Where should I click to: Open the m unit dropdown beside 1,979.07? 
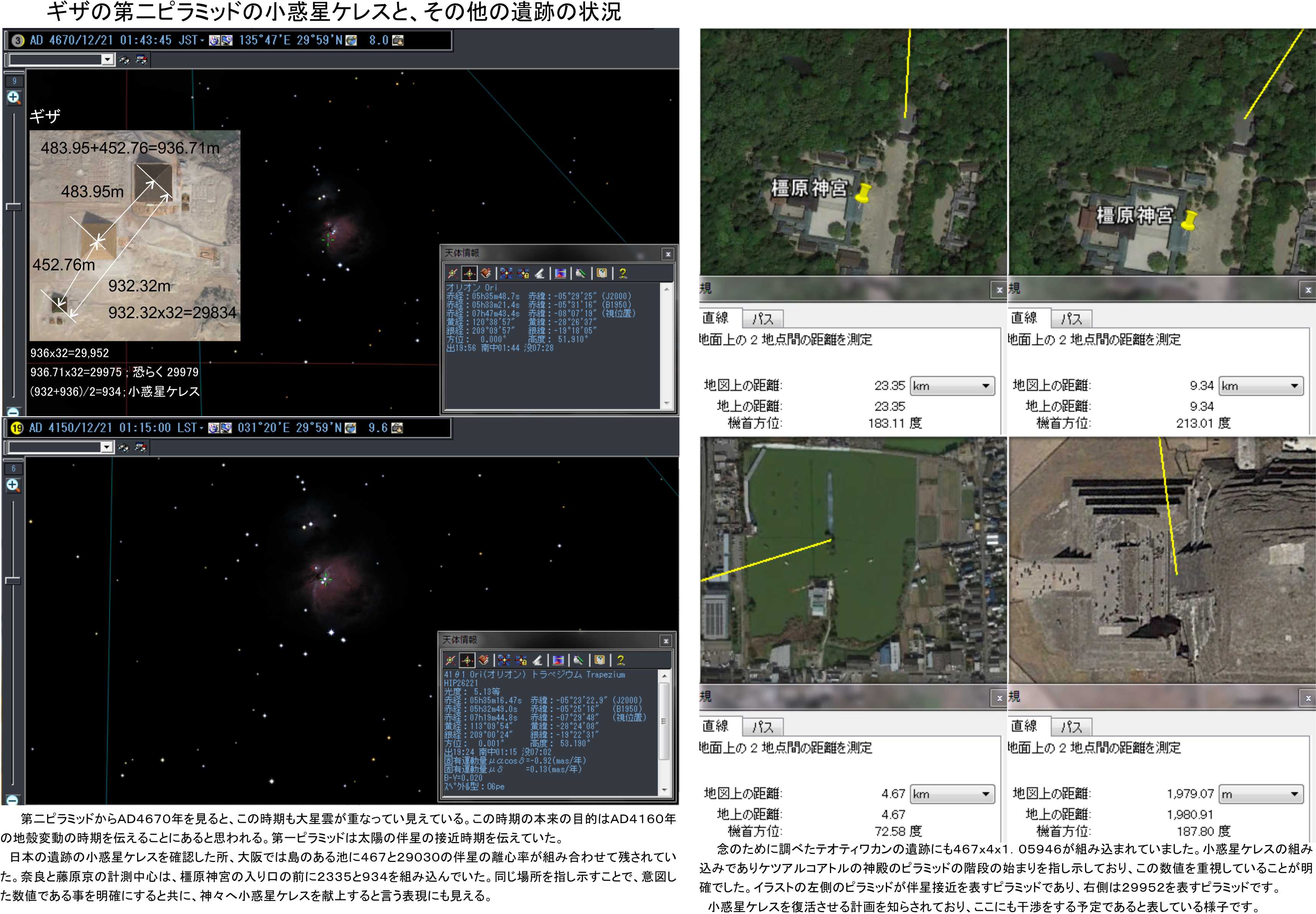pos(1260,794)
